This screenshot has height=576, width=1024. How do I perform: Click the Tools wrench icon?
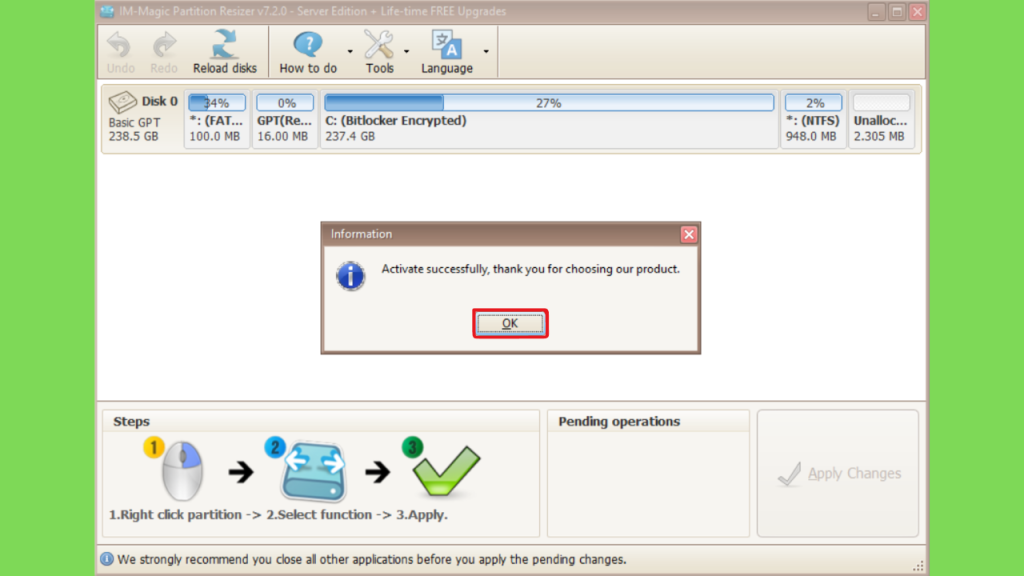point(379,44)
